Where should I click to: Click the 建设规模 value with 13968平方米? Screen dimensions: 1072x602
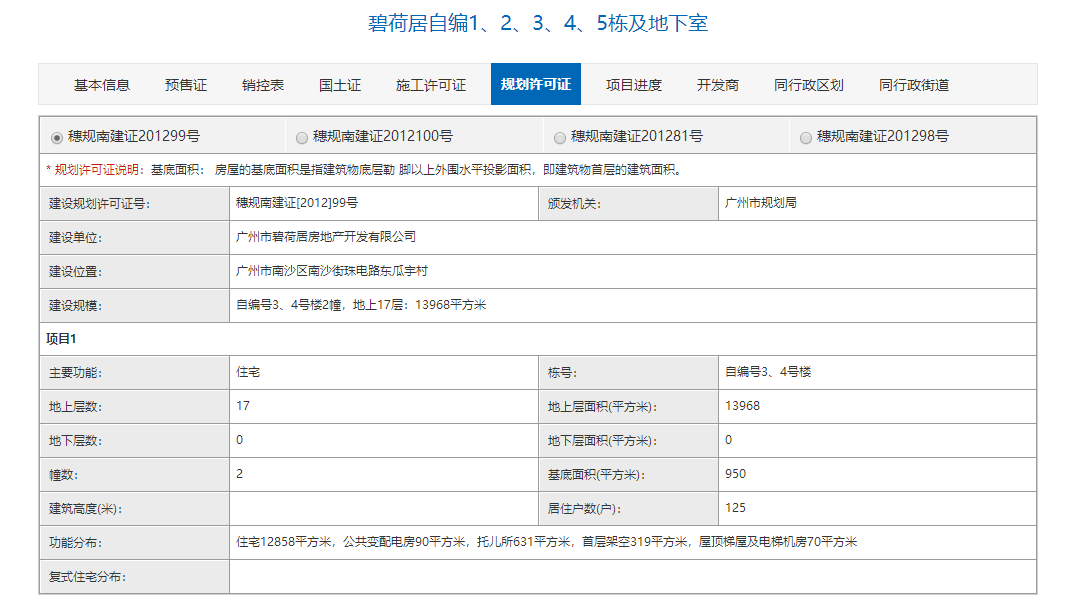tap(361, 305)
